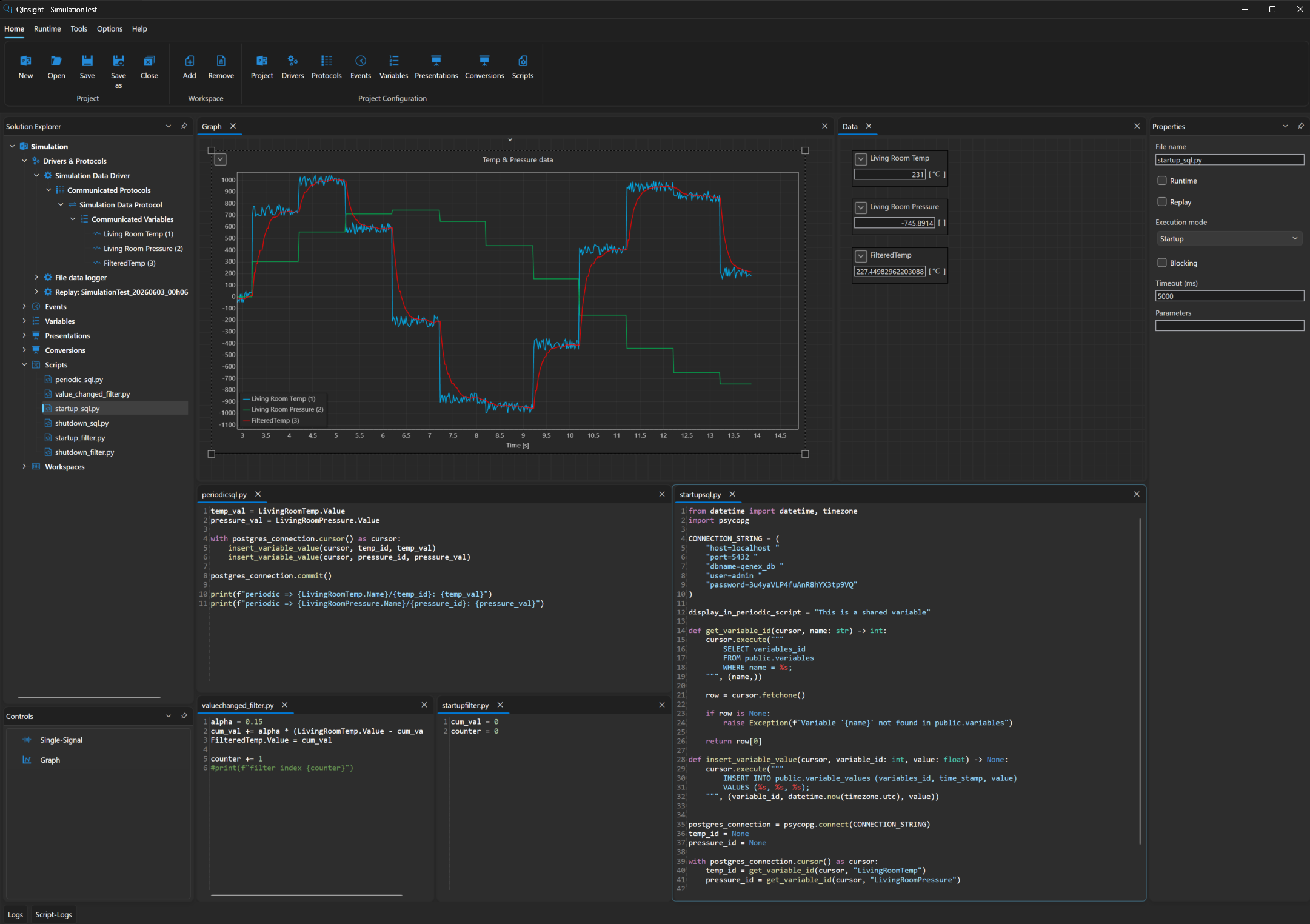Click the Remove workspace icon
The width and height of the screenshot is (1310, 924).
(221, 61)
